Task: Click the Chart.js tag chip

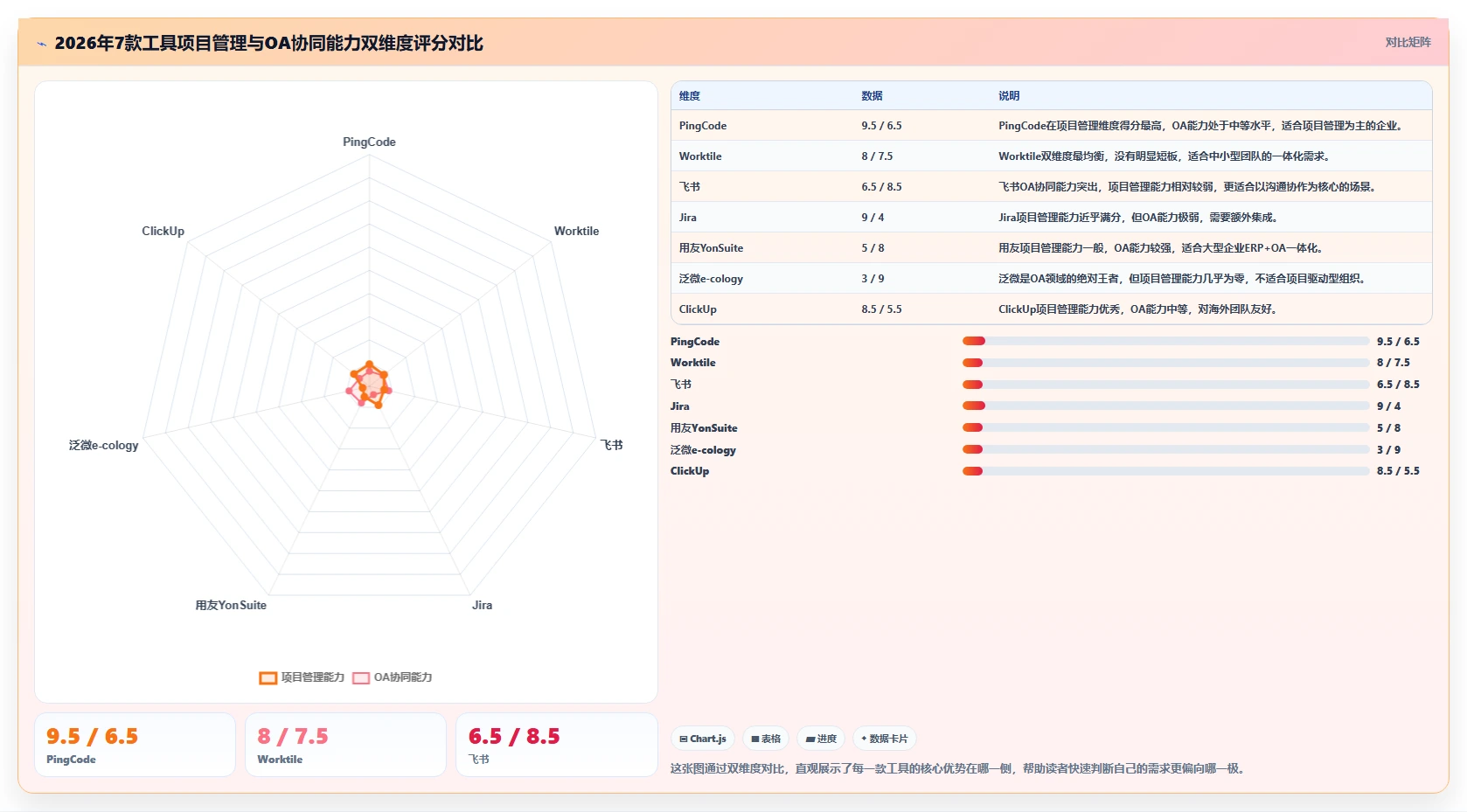Action: coord(702,739)
